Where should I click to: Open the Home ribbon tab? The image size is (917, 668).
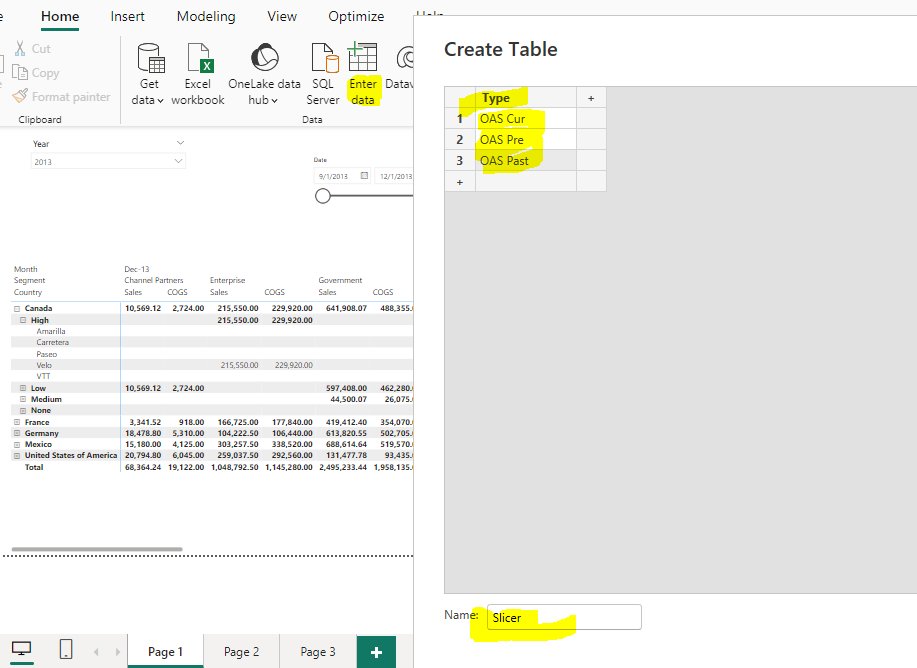[x=60, y=16]
